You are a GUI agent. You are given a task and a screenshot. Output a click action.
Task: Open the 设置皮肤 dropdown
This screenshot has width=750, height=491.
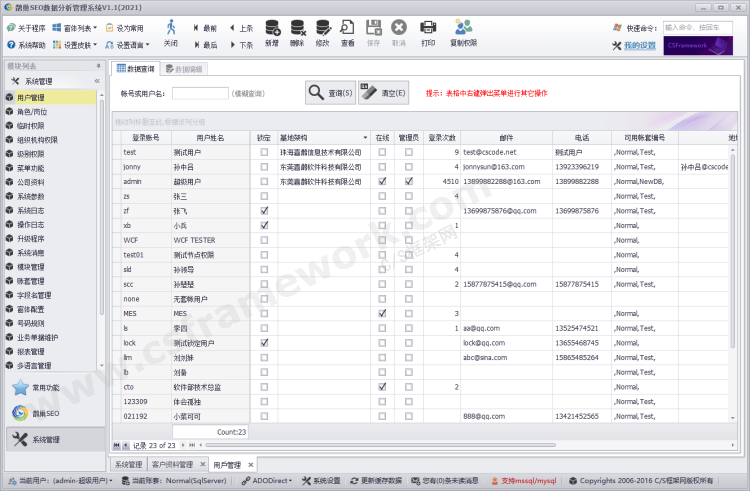[x=74, y=45]
